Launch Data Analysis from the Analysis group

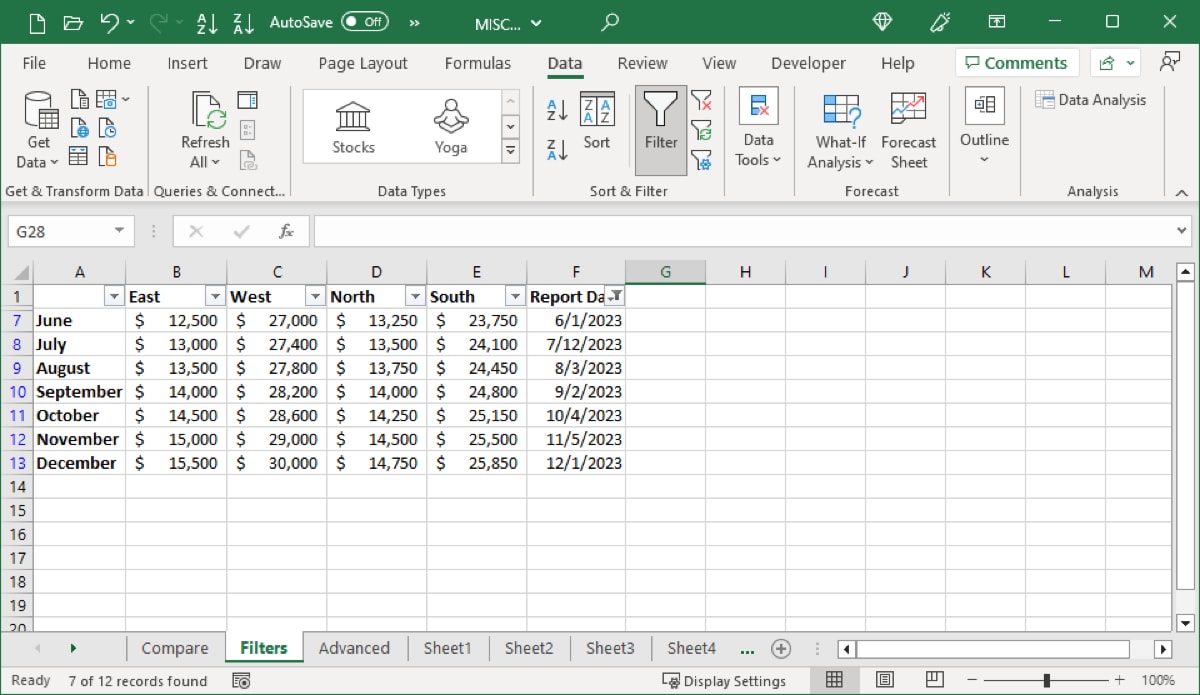(x=1091, y=99)
